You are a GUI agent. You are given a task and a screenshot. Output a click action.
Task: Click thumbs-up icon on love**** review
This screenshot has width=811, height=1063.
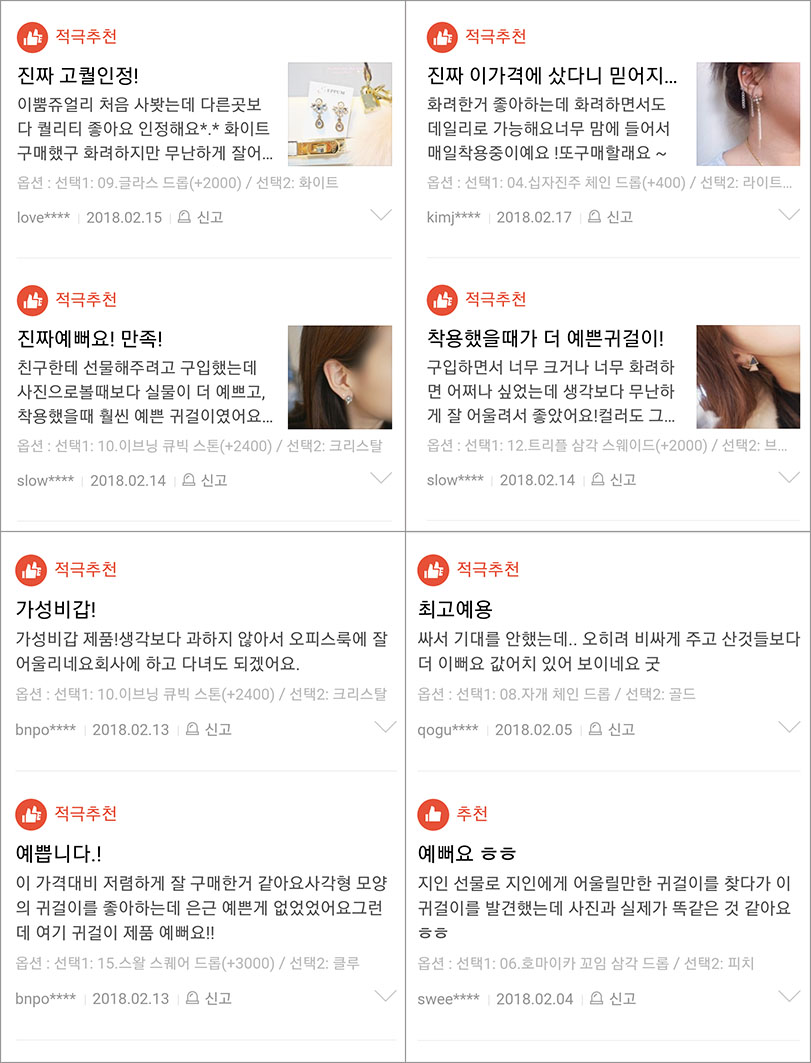click(32, 37)
